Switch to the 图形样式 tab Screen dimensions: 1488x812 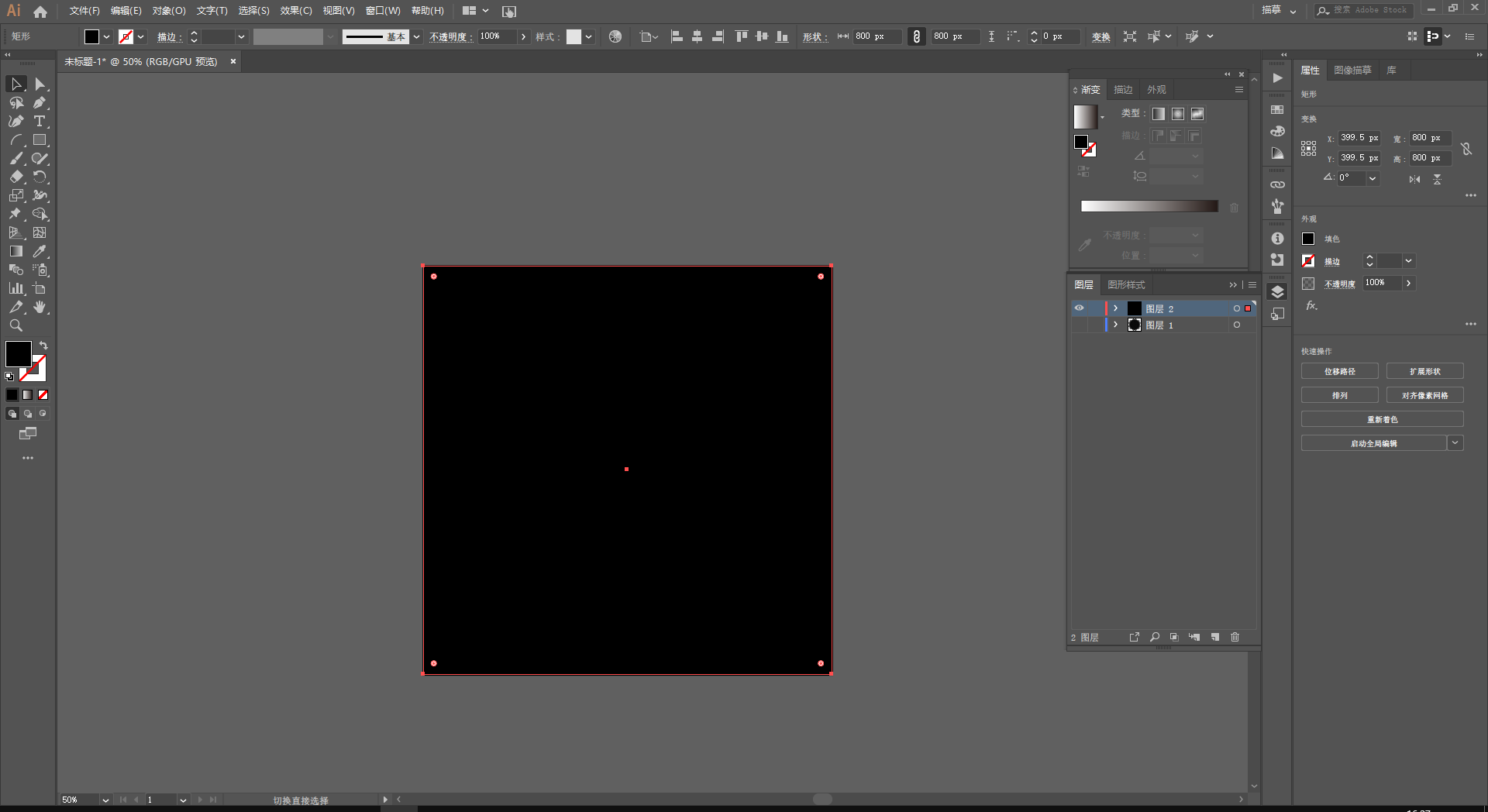[x=1126, y=285]
